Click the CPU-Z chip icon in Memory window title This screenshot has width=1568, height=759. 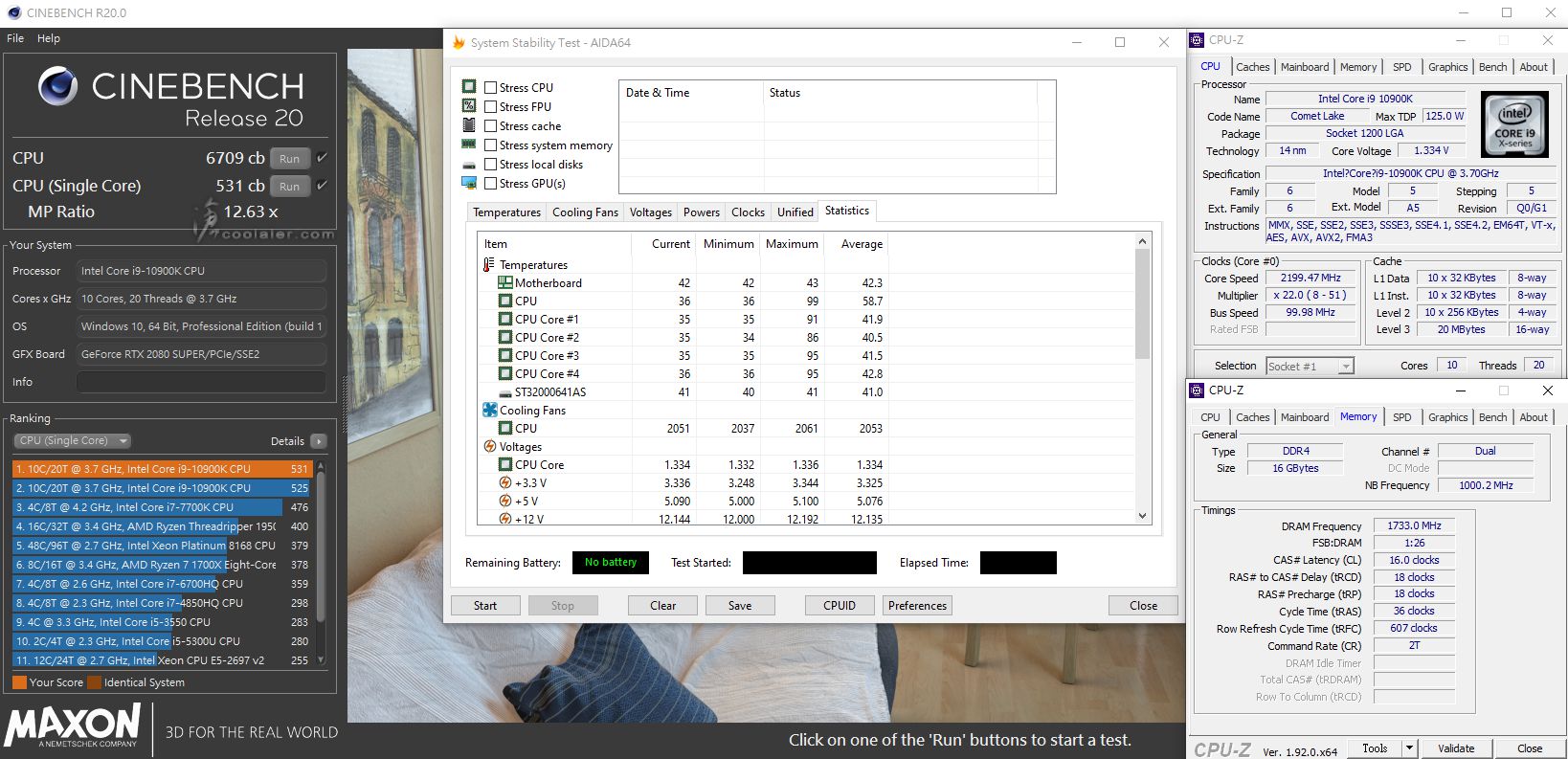(x=1197, y=391)
